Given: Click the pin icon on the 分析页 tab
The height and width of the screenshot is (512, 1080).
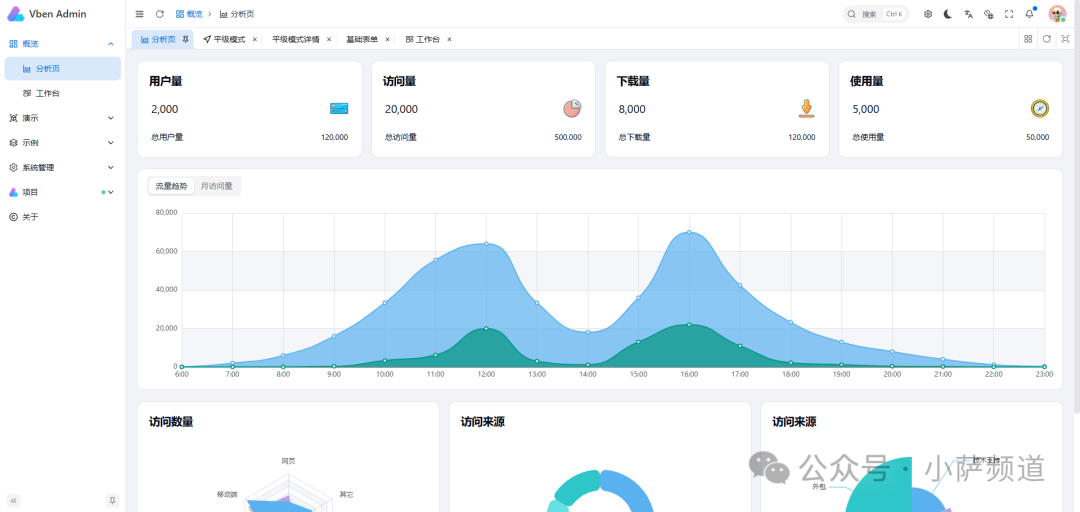Looking at the screenshot, I should [185, 39].
